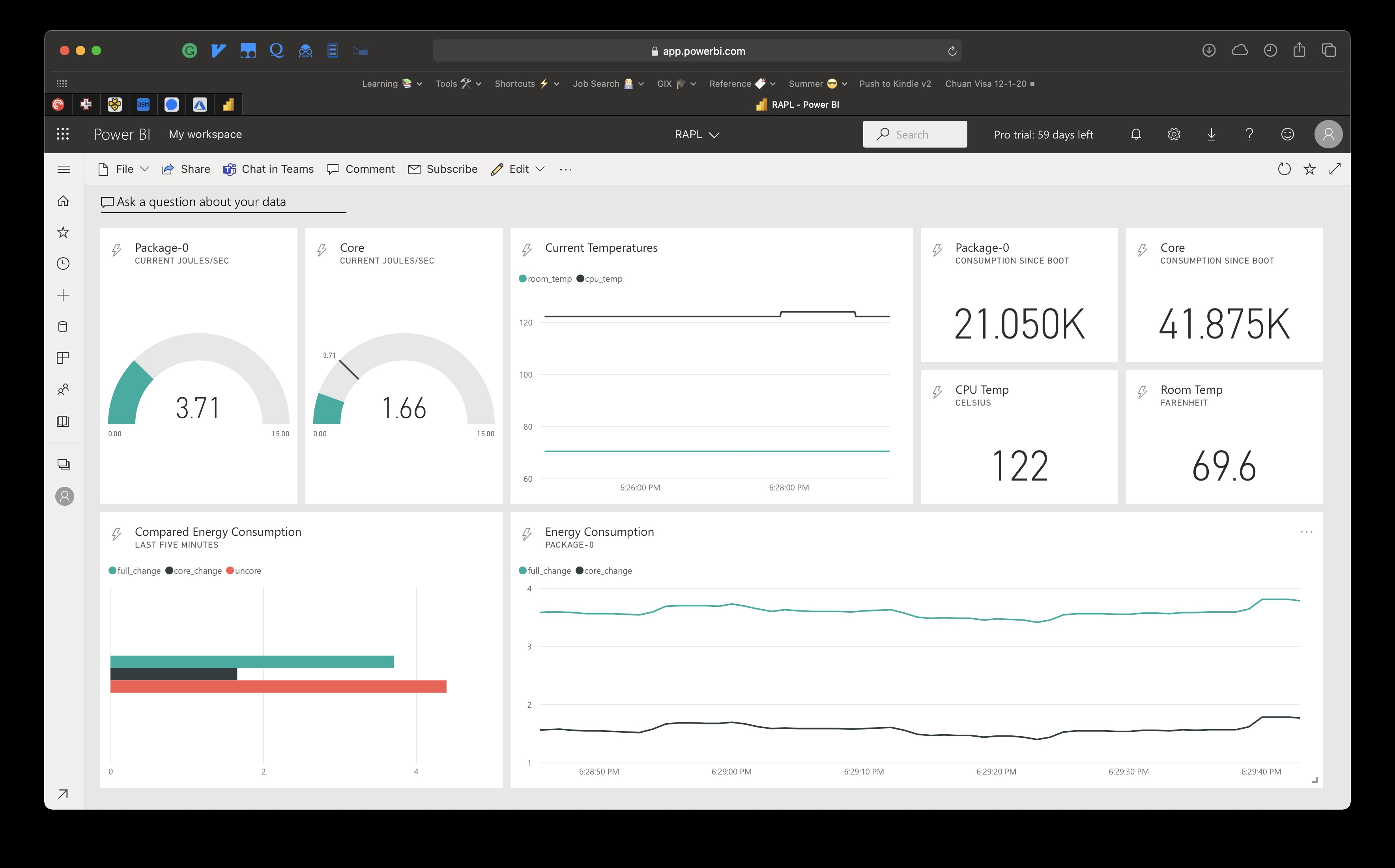Viewport: 1395px width, 868px height.
Task: Click the Create plus icon in sidebar
Action: coord(63,295)
